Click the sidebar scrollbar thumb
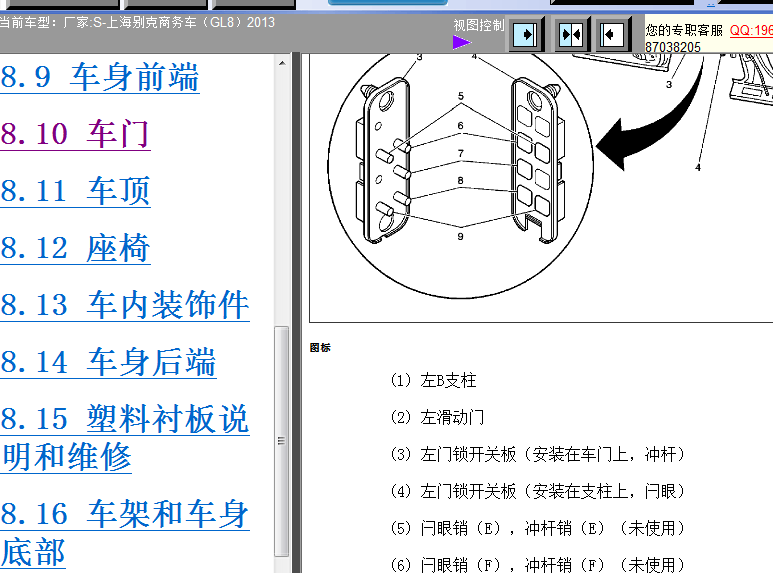The image size is (773, 573). 282,440
